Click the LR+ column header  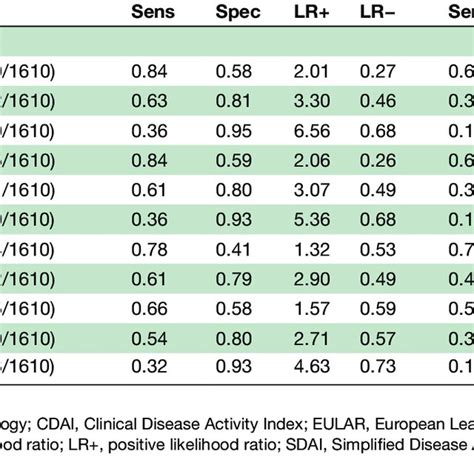[311, 12]
